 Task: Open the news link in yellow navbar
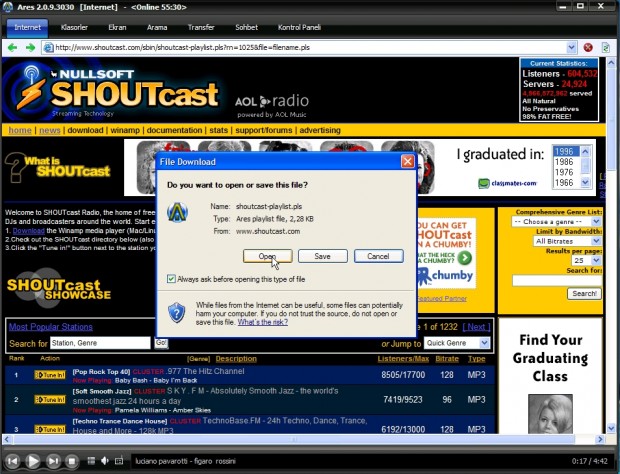click(x=49, y=130)
